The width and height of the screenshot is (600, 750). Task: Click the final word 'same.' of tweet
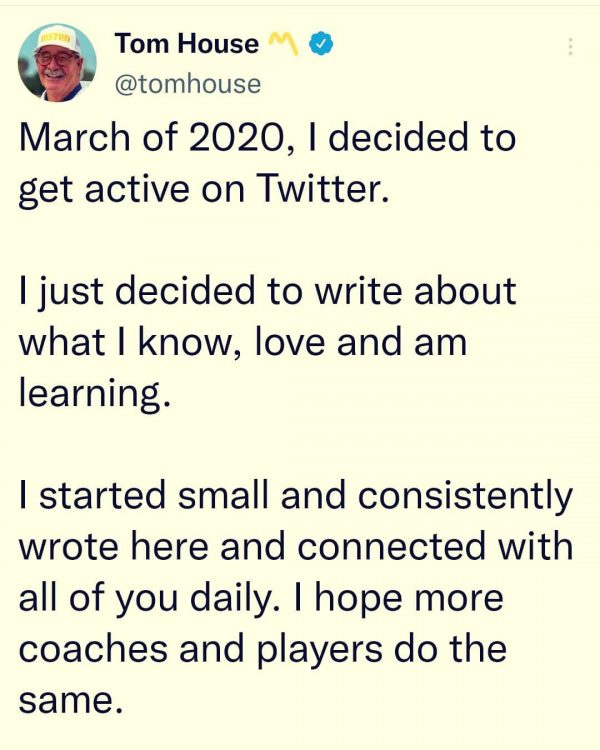[67, 700]
